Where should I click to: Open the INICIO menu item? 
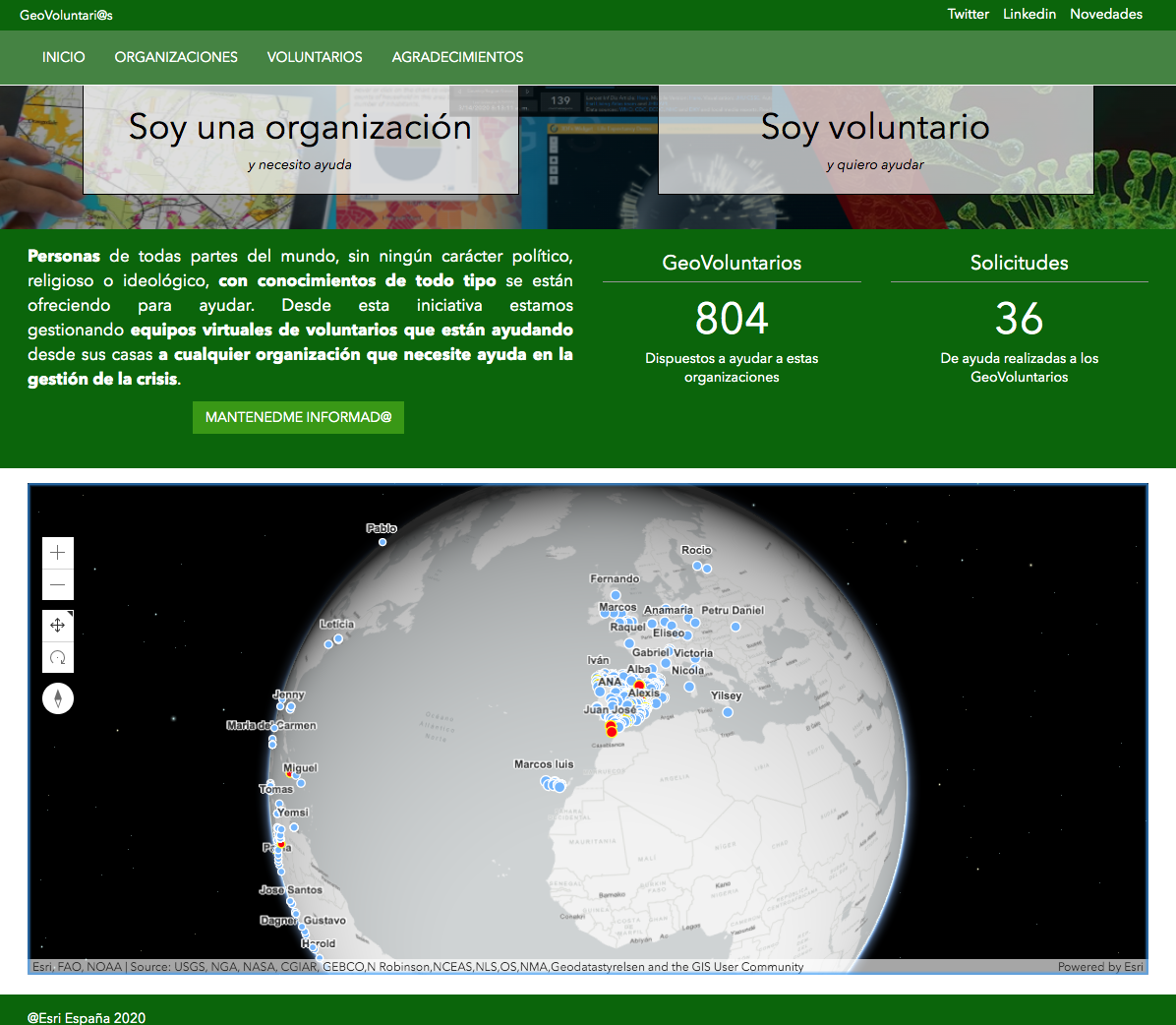point(64,57)
